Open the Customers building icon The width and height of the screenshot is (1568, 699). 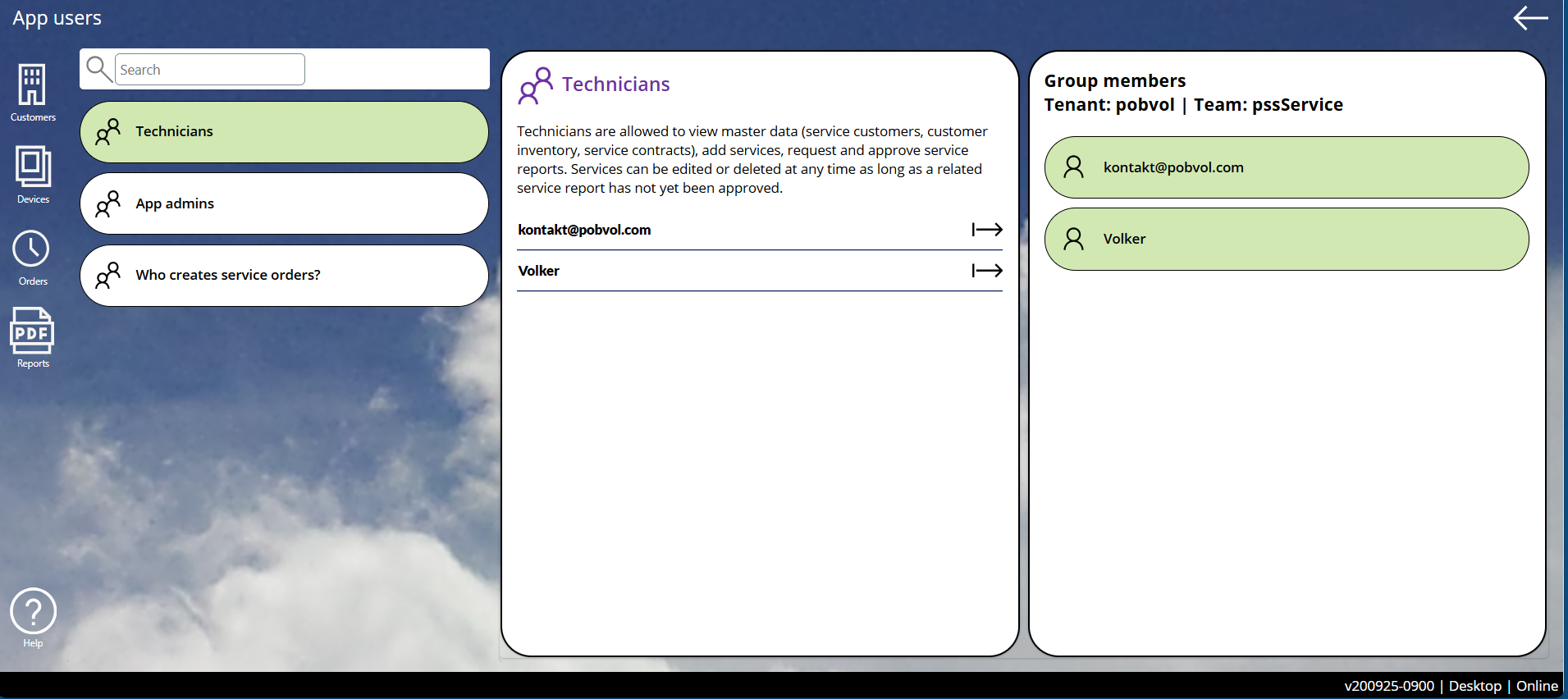click(32, 85)
